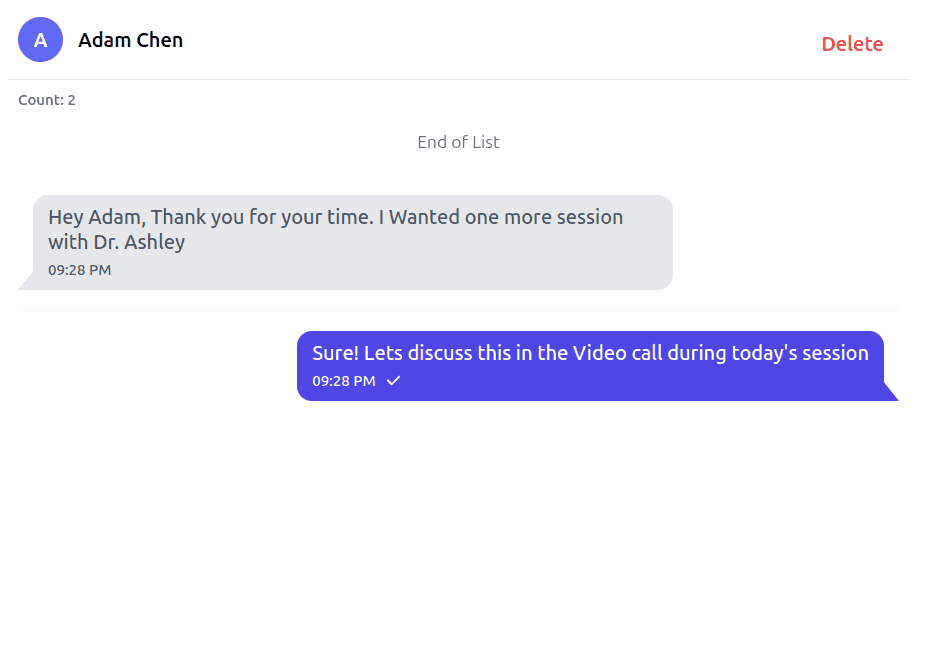Click the pointed tail of the blue bubble

click(x=891, y=392)
